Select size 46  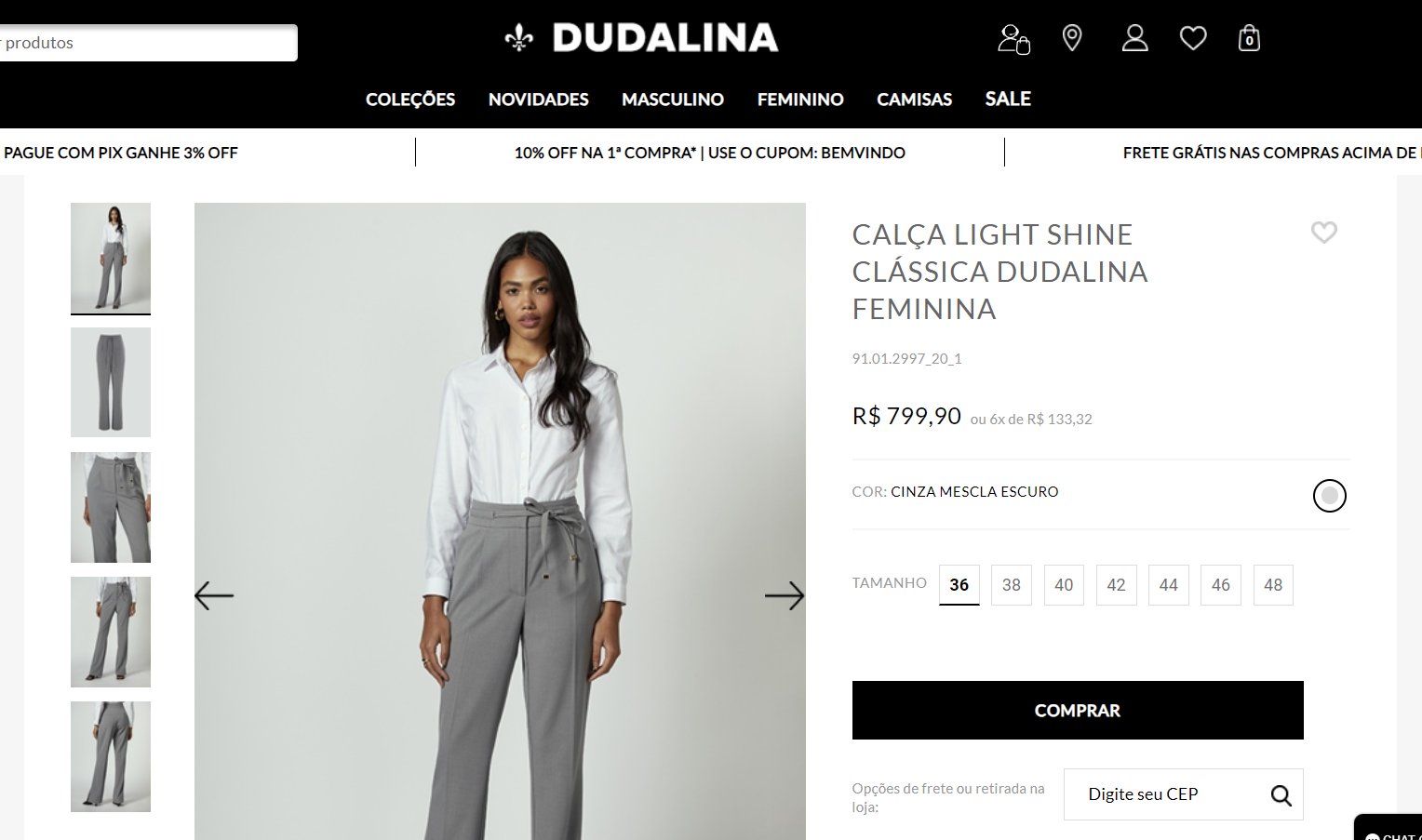coord(1221,585)
